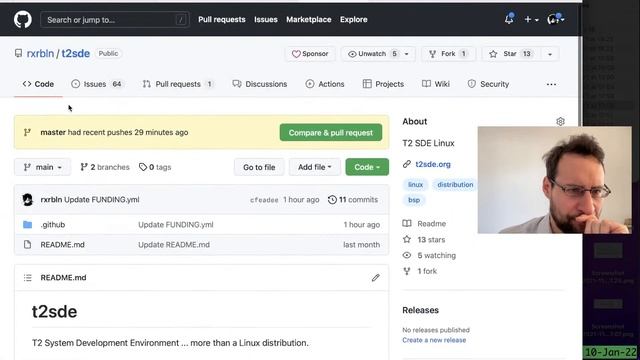Open Releases heading link
The image size is (640, 360).
[420, 310]
